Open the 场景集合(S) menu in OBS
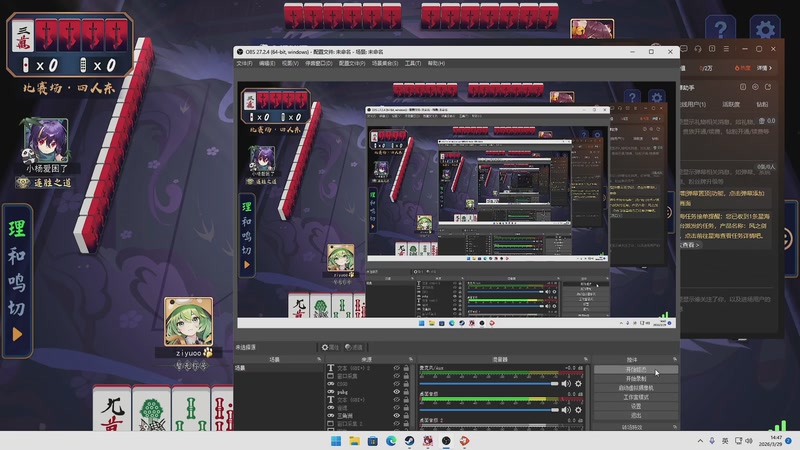 coord(385,63)
